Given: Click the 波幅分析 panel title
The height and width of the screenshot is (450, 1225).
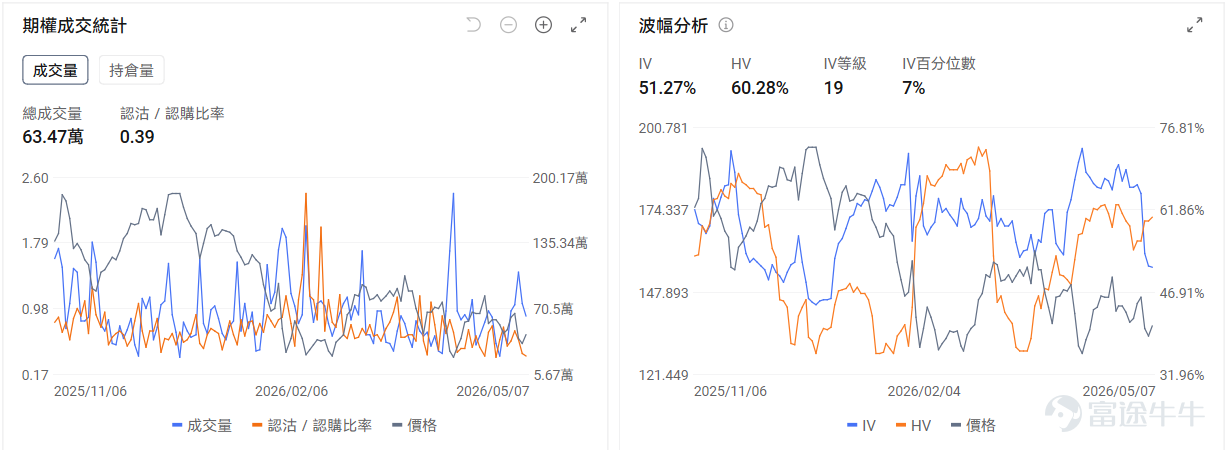Looking at the screenshot, I should tap(673, 26).
